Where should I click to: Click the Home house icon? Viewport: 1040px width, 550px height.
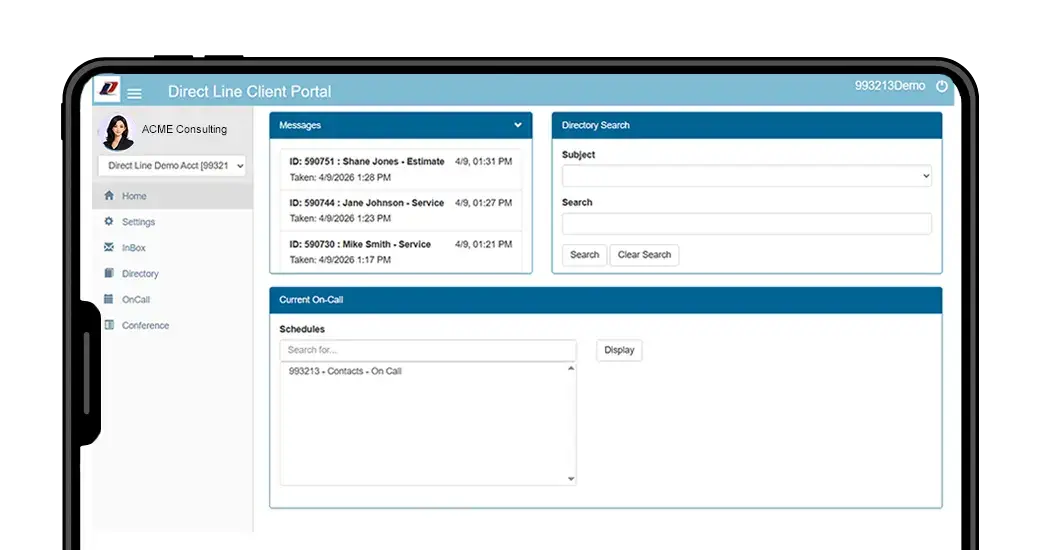(x=109, y=196)
